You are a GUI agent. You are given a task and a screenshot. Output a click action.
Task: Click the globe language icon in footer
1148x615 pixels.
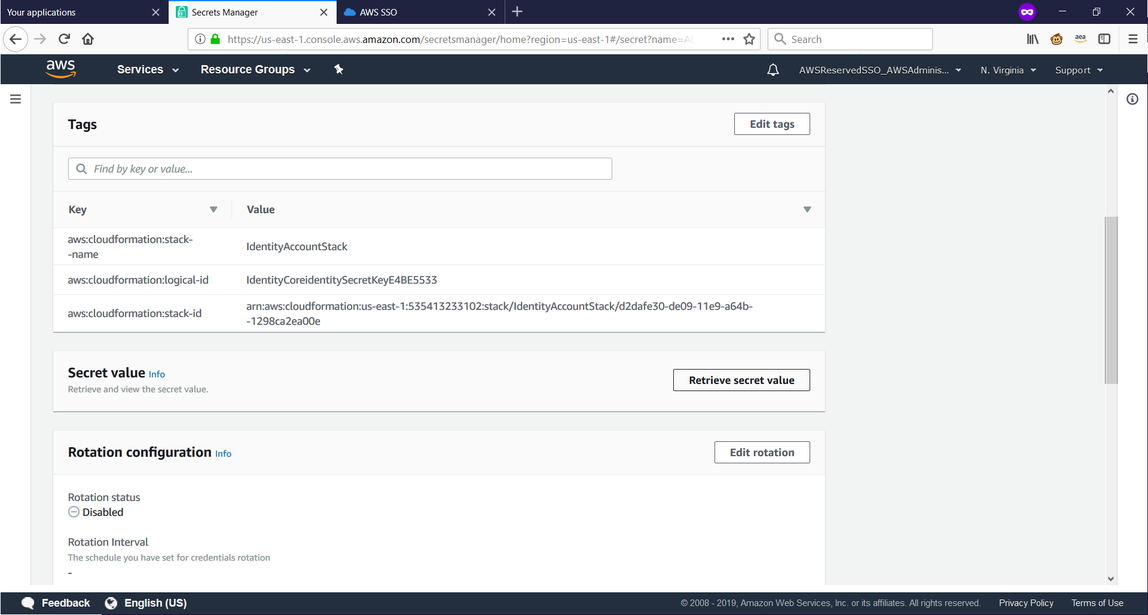[111, 603]
